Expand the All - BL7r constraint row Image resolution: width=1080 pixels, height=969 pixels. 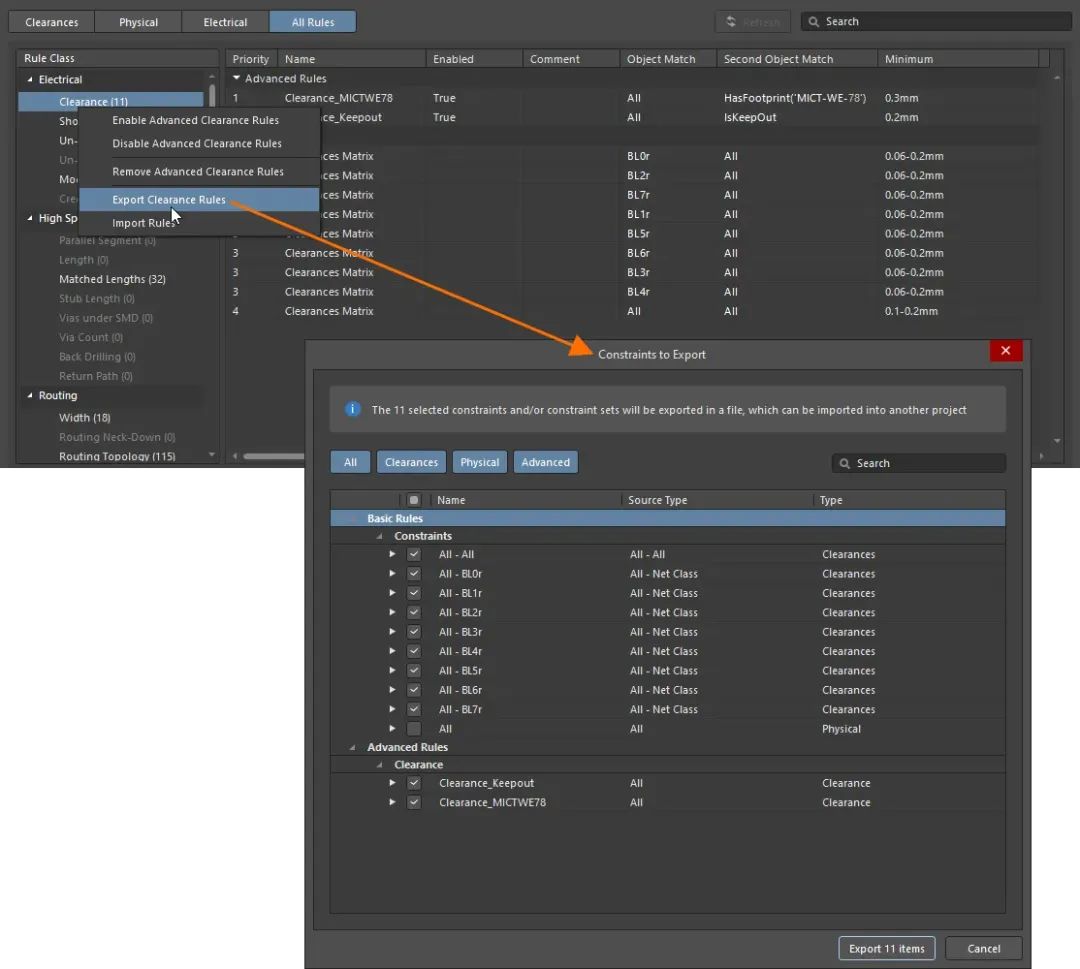pos(392,709)
